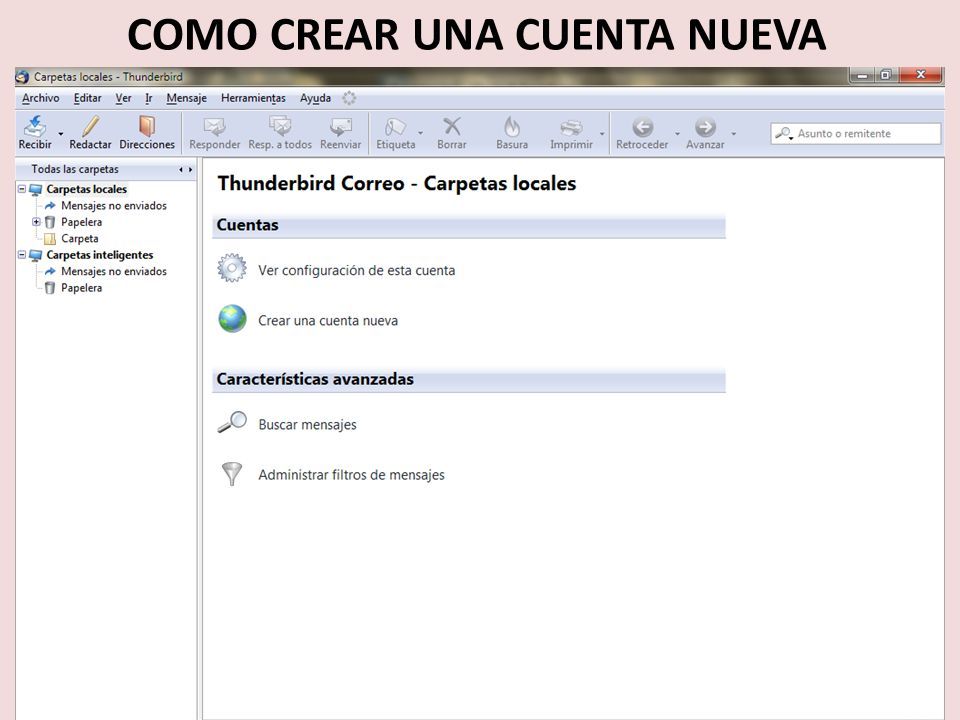The height and width of the screenshot is (720, 960).
Task: Open the Mensaje menu
Action: tap(186, 98)
